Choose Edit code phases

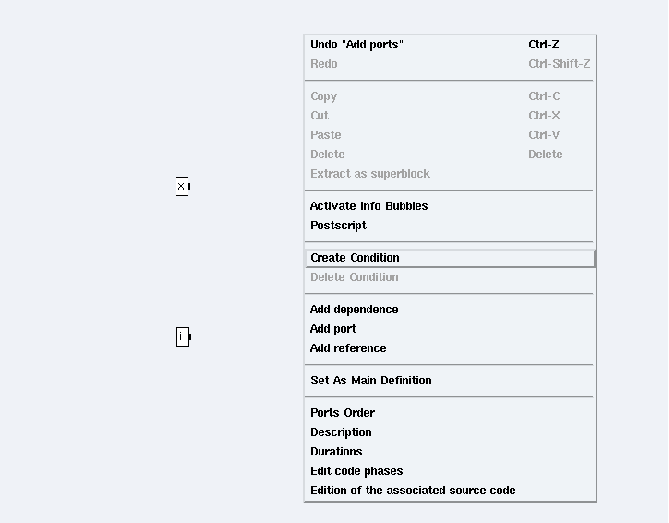coord(450,471)
